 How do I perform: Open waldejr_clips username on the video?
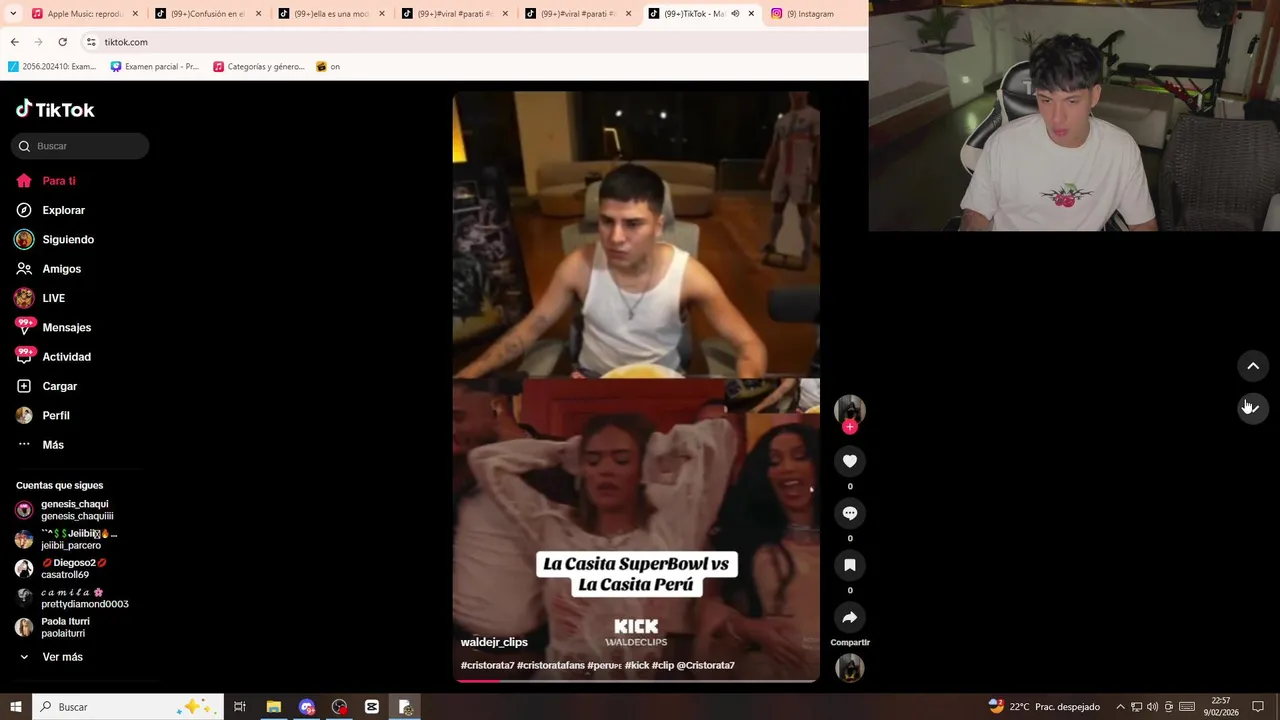coord(494,642)
